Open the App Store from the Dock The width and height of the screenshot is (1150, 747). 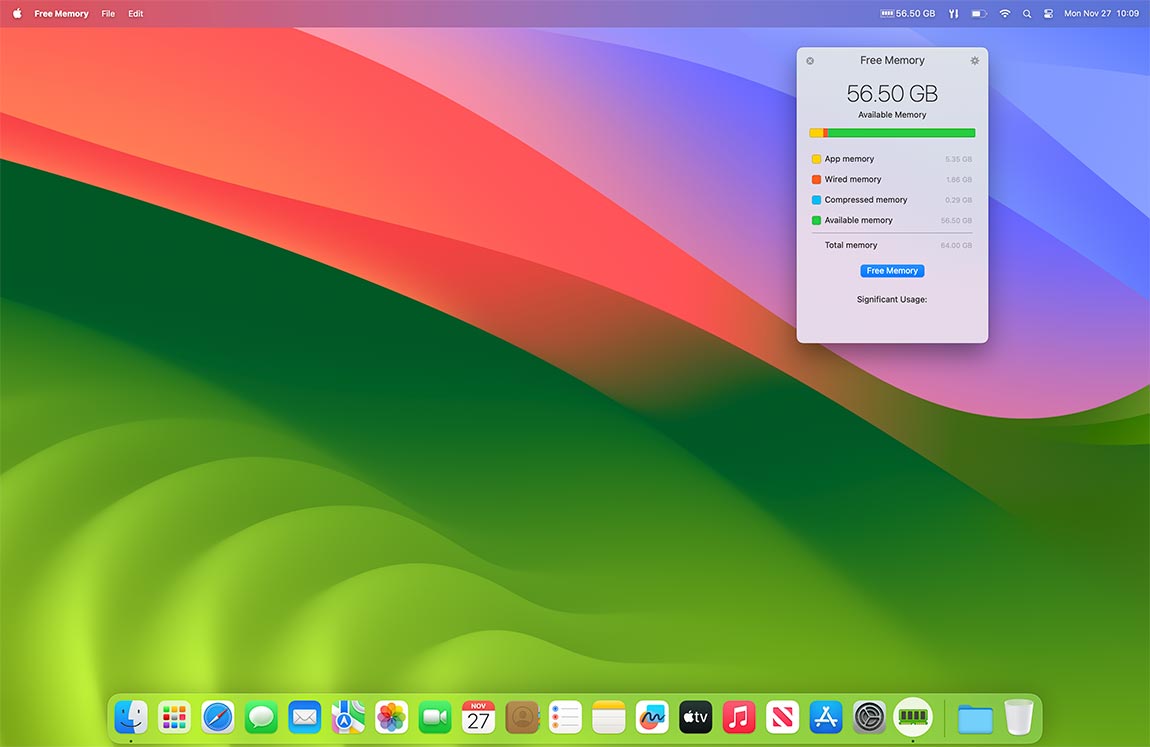pos(825,716)
